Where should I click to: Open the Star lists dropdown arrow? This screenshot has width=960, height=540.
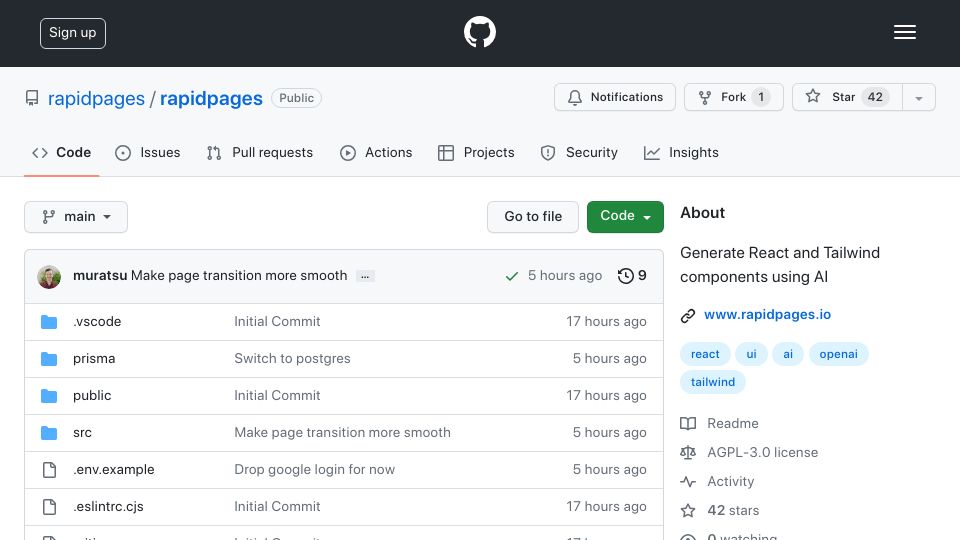click(x=918, y=97)
